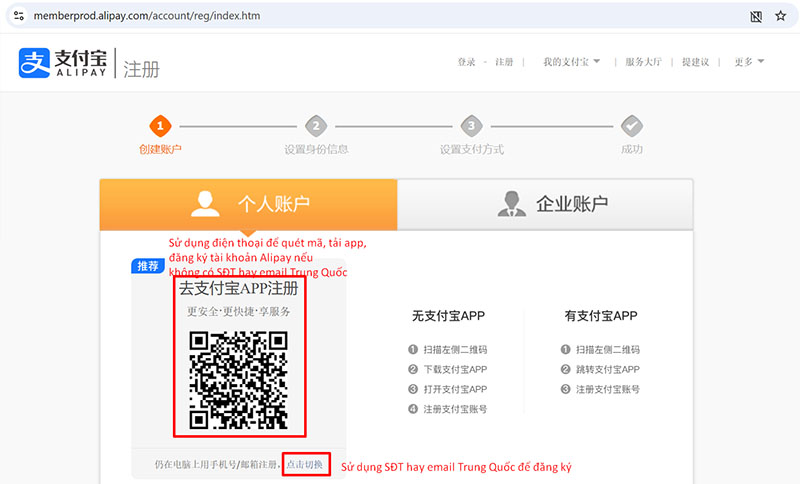Open the 服务大厅 service hall link

click(643, 62)
